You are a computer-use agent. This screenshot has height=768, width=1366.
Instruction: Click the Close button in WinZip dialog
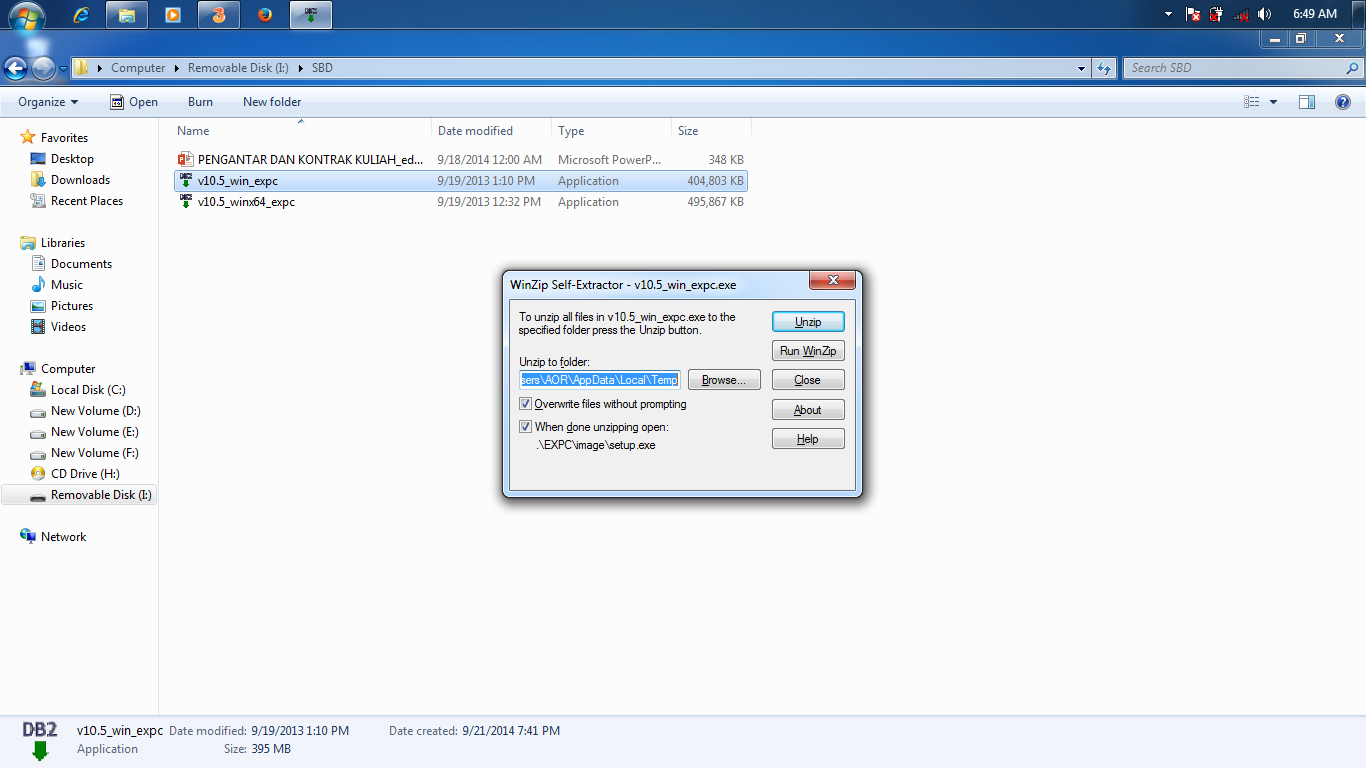(x=808, y=380)
